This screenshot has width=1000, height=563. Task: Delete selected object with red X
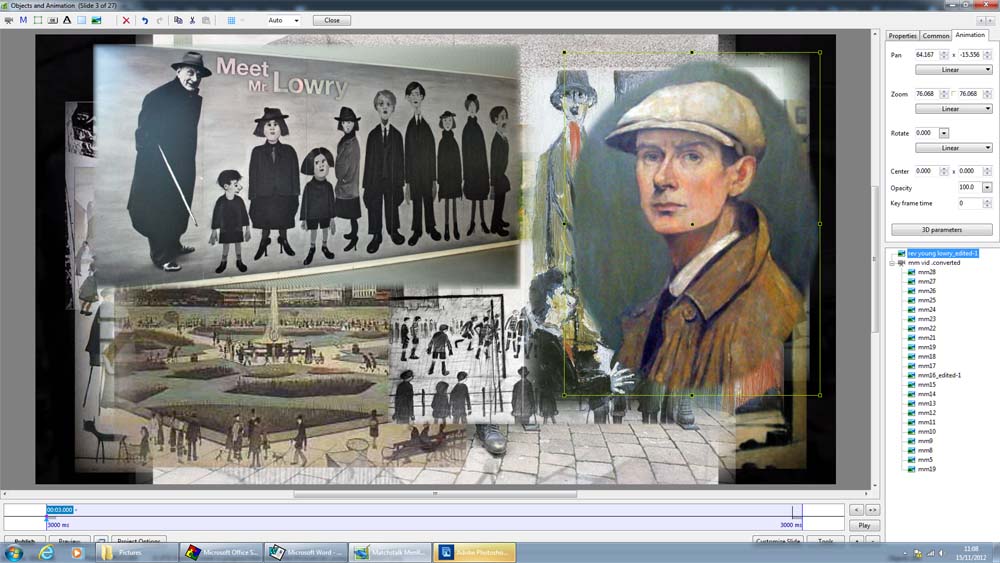click(126, 20)
